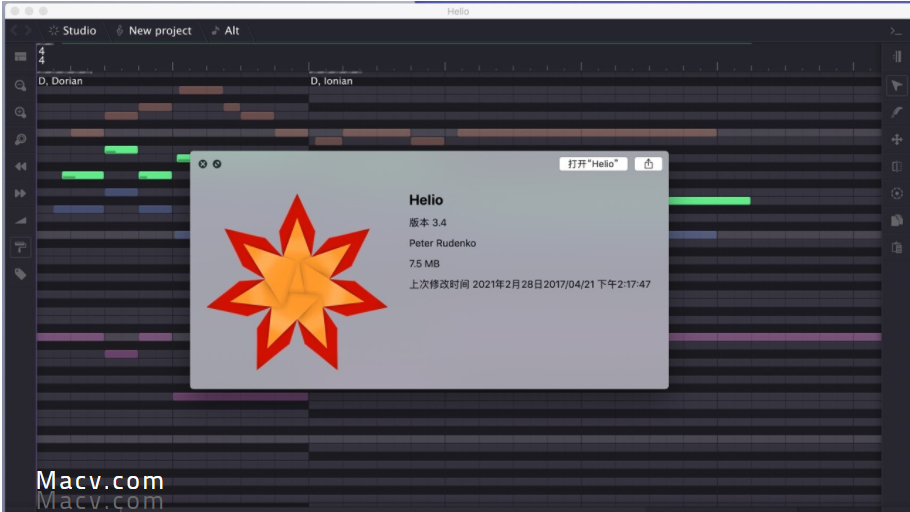
Task: Open the Studio tab
Action: click(x=73, y=31)
